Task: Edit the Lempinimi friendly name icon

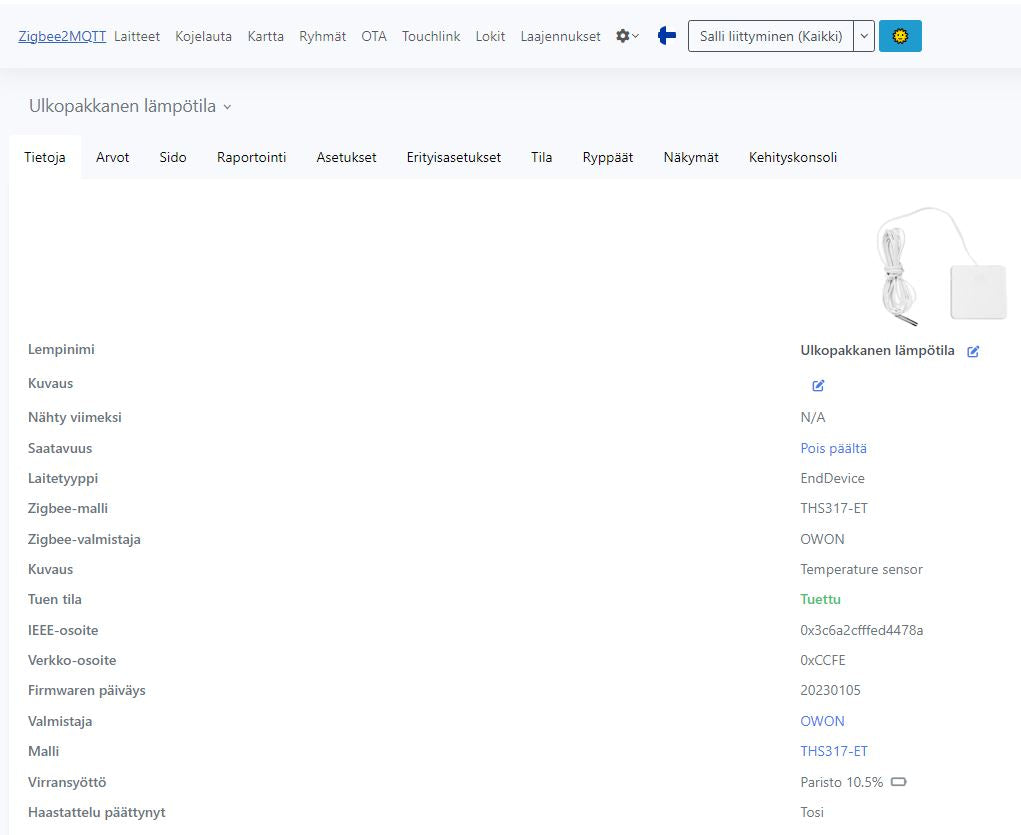Action: [973, 352]
